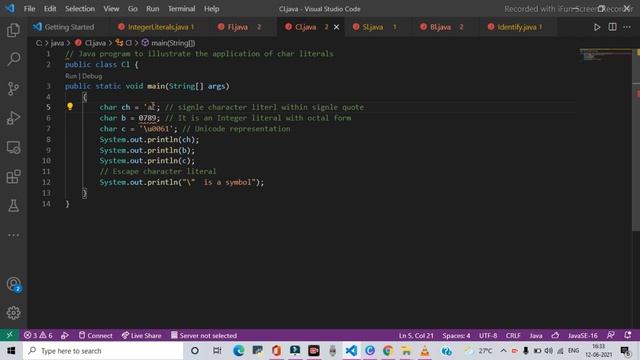Click Debug code lens above main
This screenshot has width=640, height=360.
pyautogui.click(x=92, y=76)
